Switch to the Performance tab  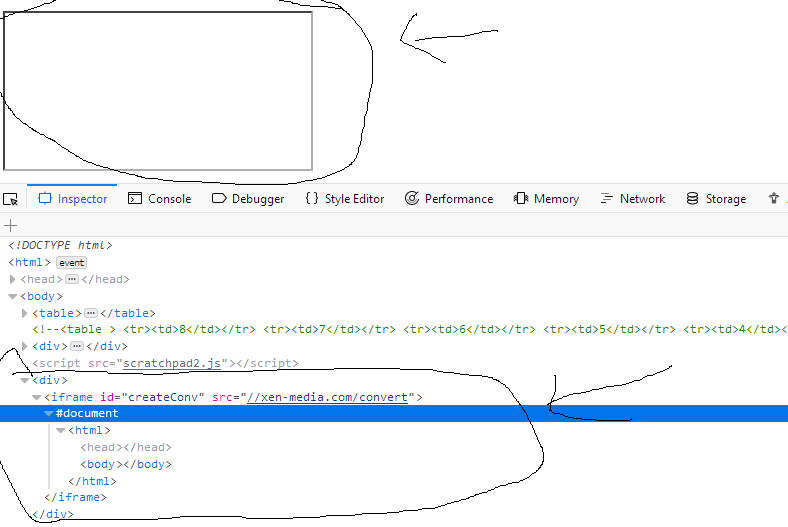tap(449, 199)
